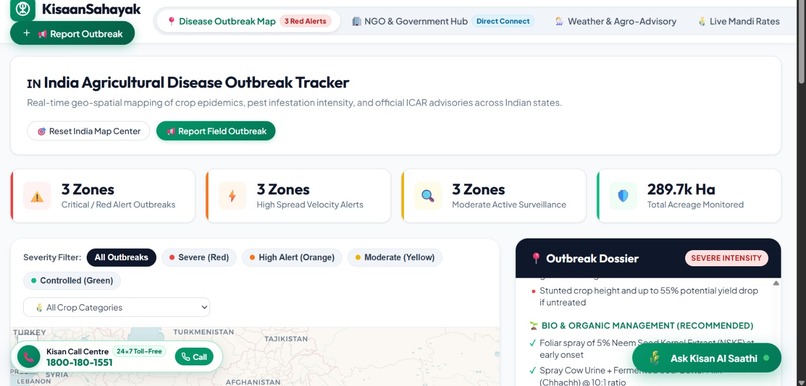This screenshot has height=386, width=806.
Task: Click the 289.7k Ha value
Action: point(681,189)
